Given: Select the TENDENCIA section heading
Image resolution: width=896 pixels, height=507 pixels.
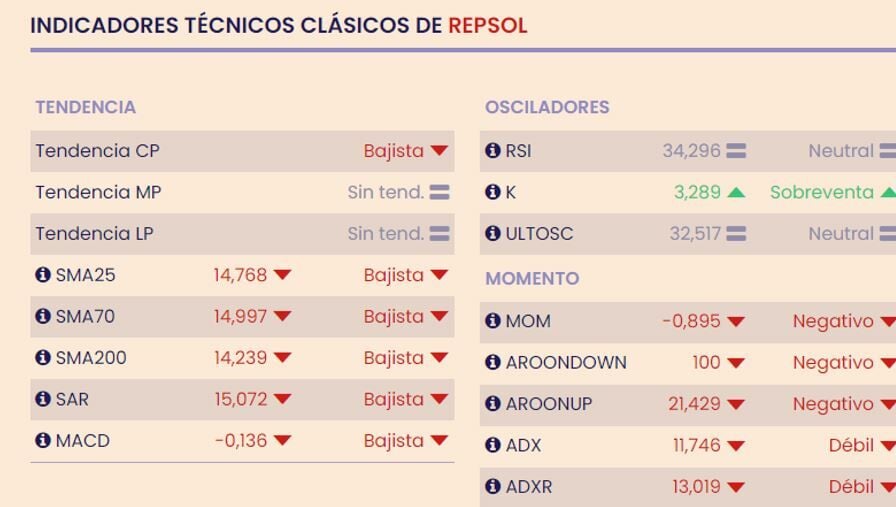Looking at the screenshot, I should [x=85, y=107].
